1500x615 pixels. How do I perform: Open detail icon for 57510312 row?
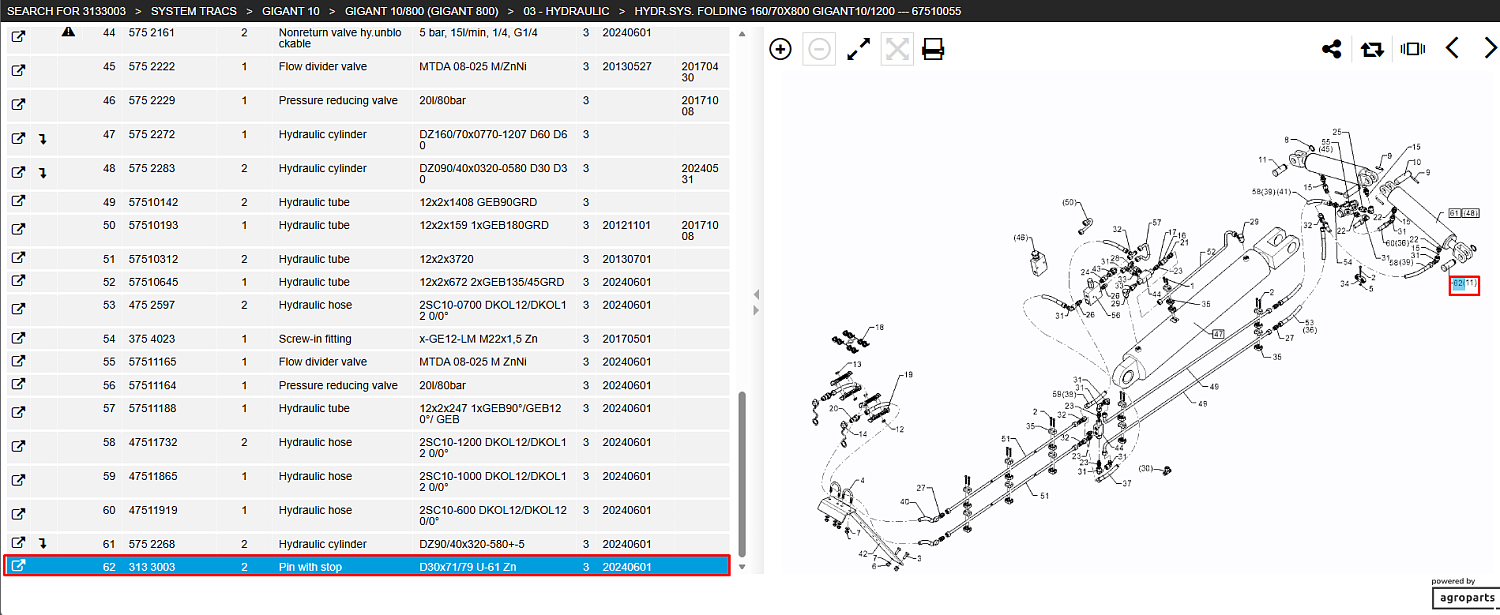[18, 259]
